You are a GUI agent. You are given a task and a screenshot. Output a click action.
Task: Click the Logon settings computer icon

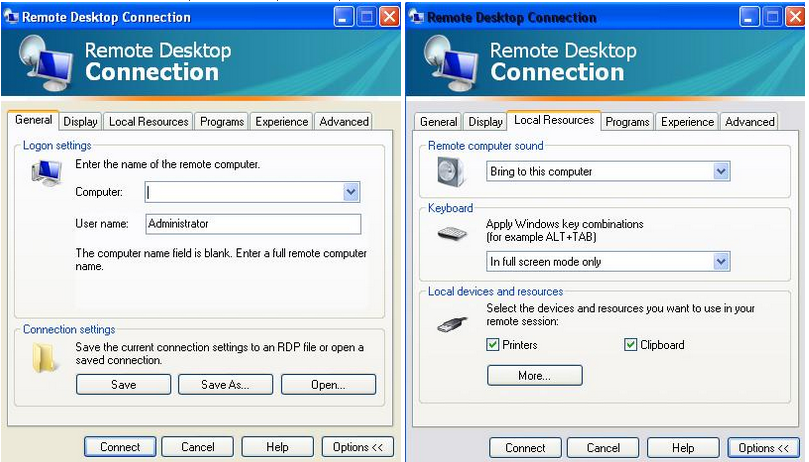tap(46, 172)
